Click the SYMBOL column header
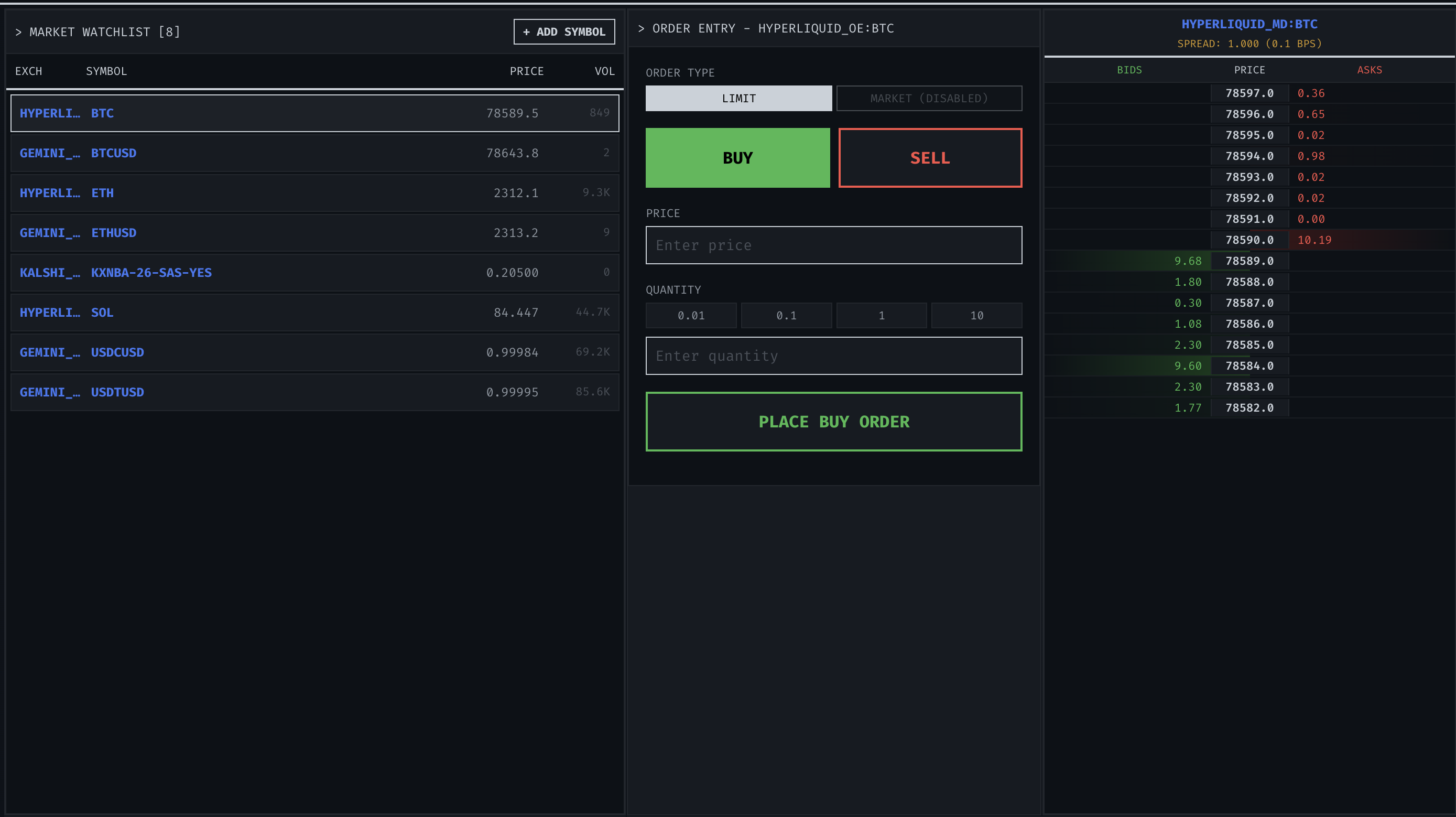This screenshot has width=1456, height=817. point(106,71)
